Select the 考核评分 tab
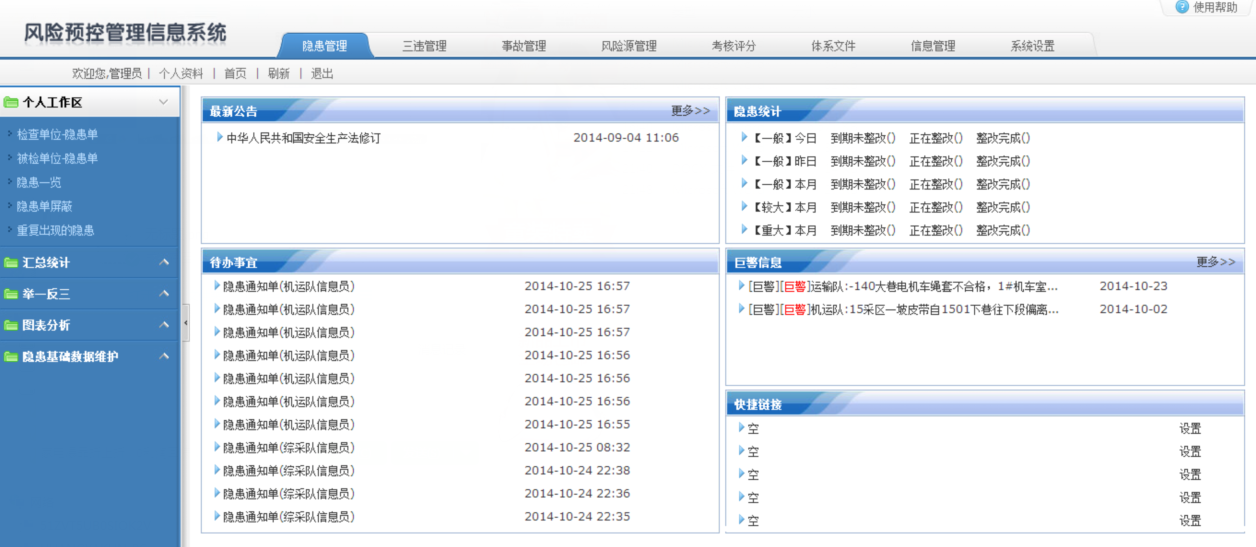This screenshot has height=547, width=1256. pyautogui.click(x=734, y=46)
